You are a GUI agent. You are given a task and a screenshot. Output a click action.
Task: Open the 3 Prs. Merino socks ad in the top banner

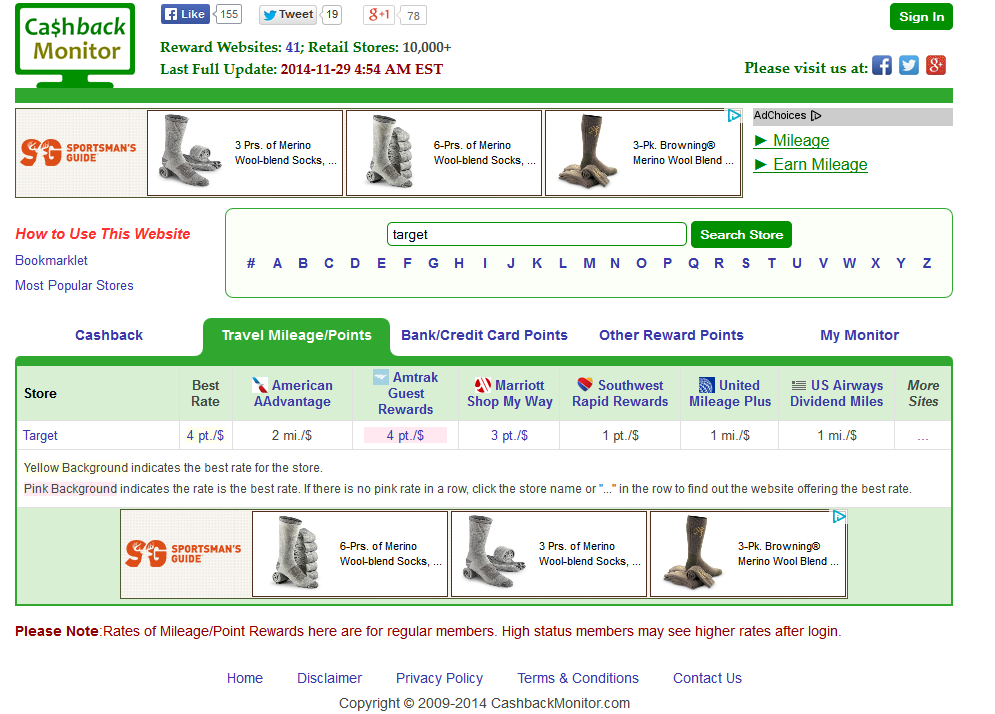(x=245, y=153)
